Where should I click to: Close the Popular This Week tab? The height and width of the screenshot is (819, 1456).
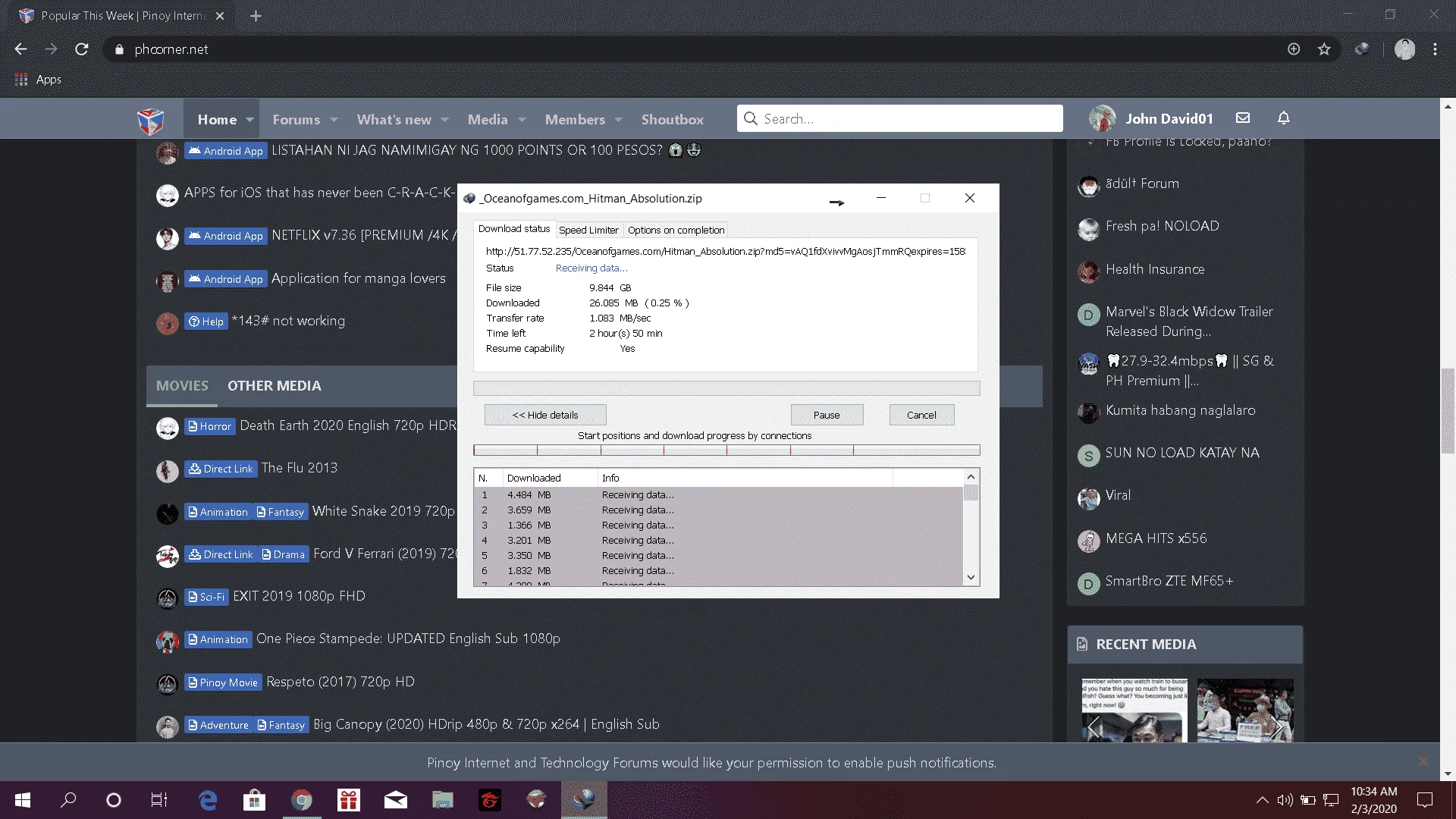point(220,16)
